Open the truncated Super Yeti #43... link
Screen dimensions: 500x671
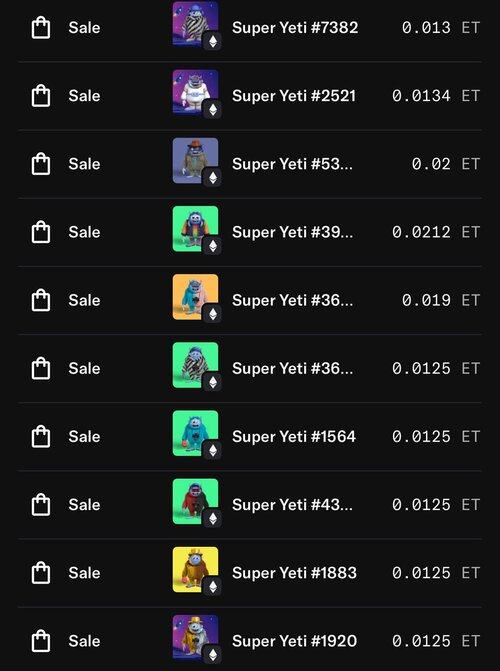click(x=292, y=505)
